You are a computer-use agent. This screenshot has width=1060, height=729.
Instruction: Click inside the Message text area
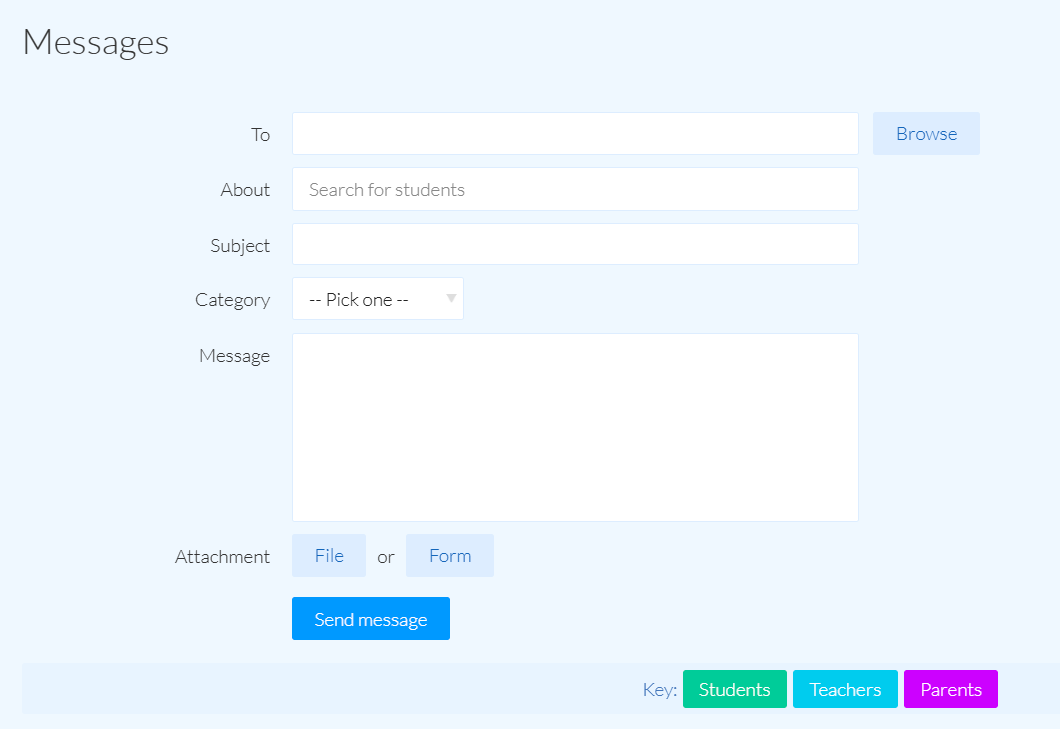point(575,427)
